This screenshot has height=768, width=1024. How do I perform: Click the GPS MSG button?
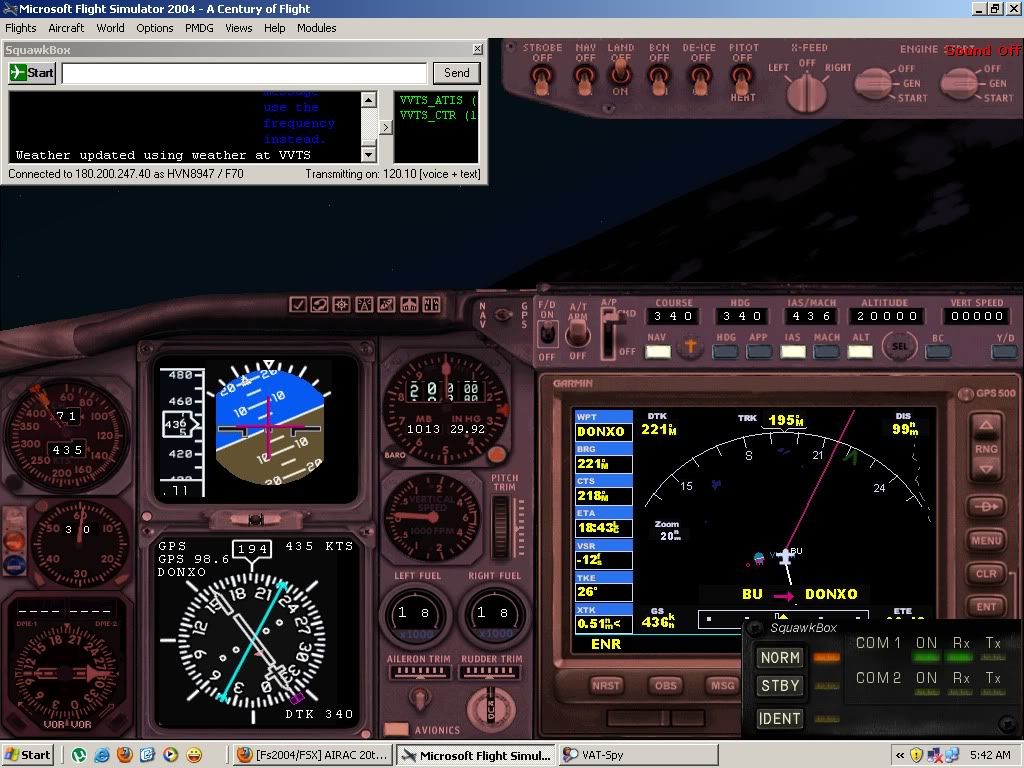click(x=722, y=685)
